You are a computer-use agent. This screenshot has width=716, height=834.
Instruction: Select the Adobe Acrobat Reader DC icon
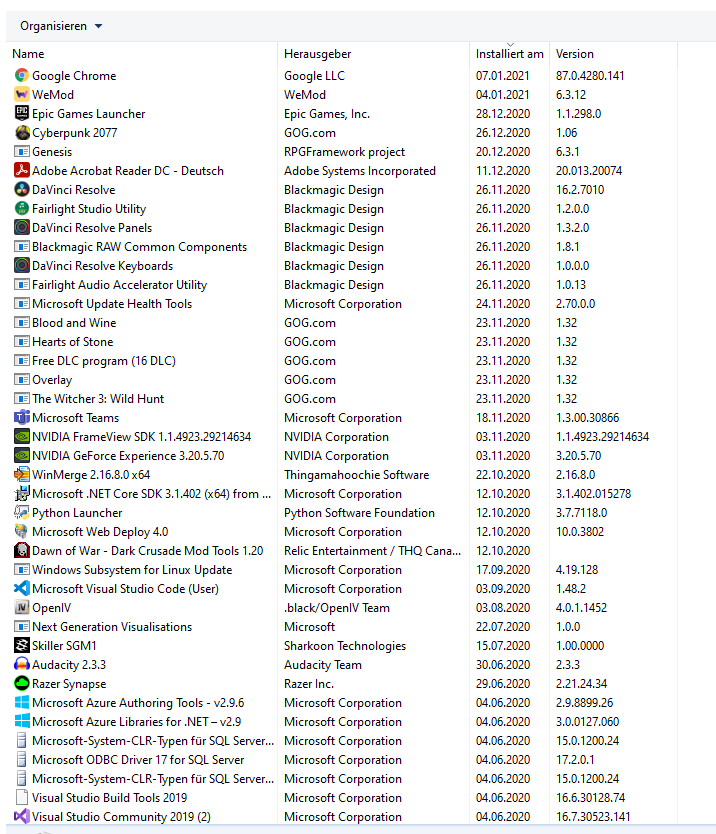tap(22, 171)
